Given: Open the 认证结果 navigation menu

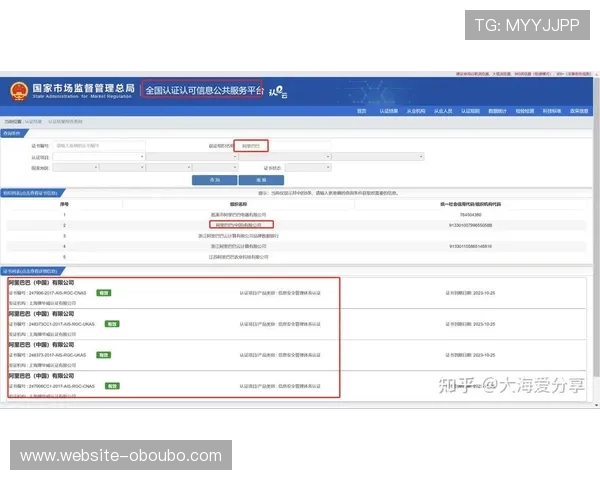Looking at the screenshot, I should click(x=389, y=111).
